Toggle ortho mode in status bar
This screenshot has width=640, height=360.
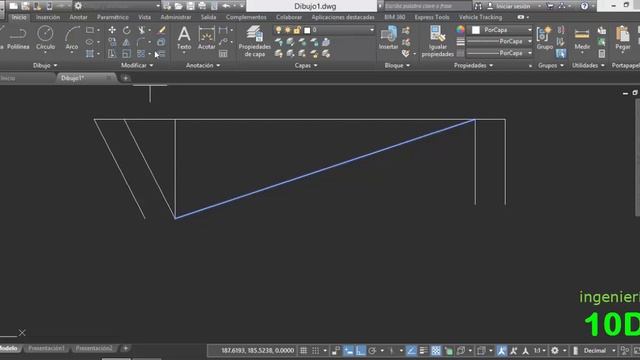point(360,351)
